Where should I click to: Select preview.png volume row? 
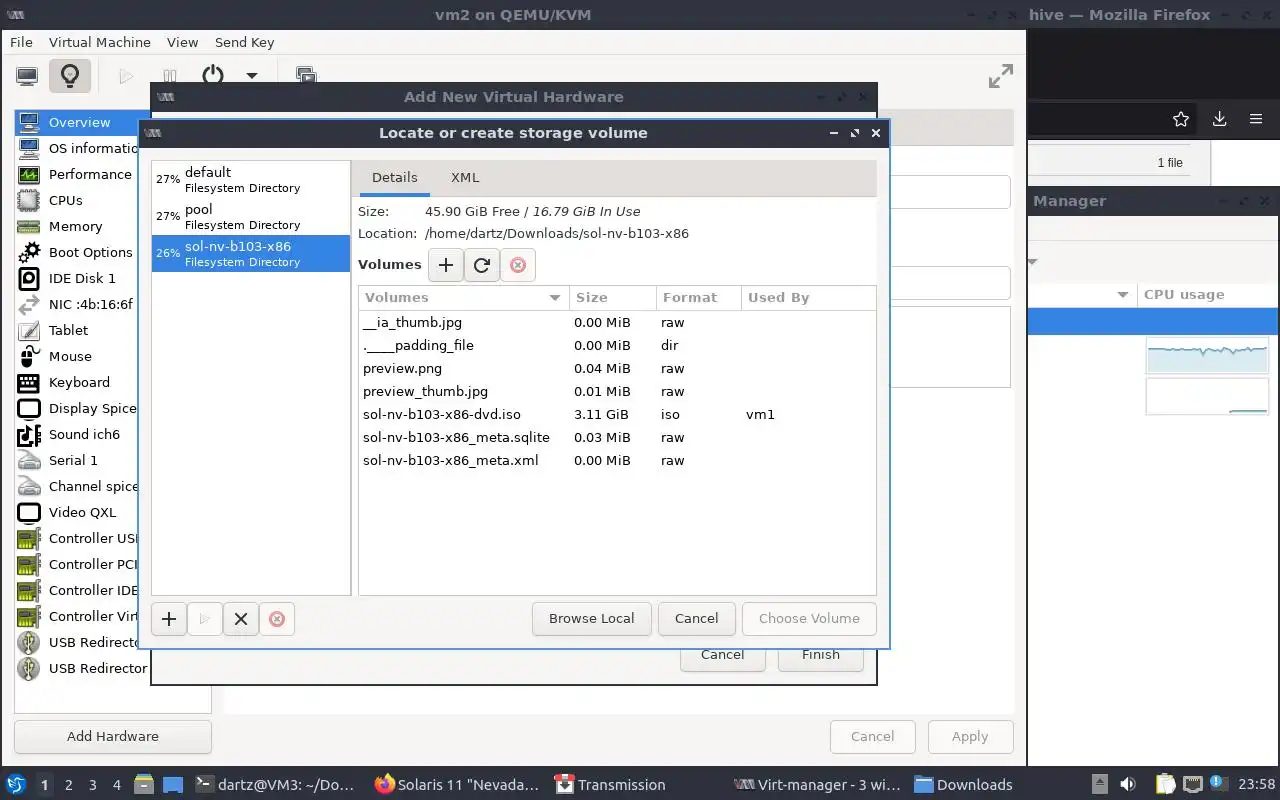pos(617,368)
